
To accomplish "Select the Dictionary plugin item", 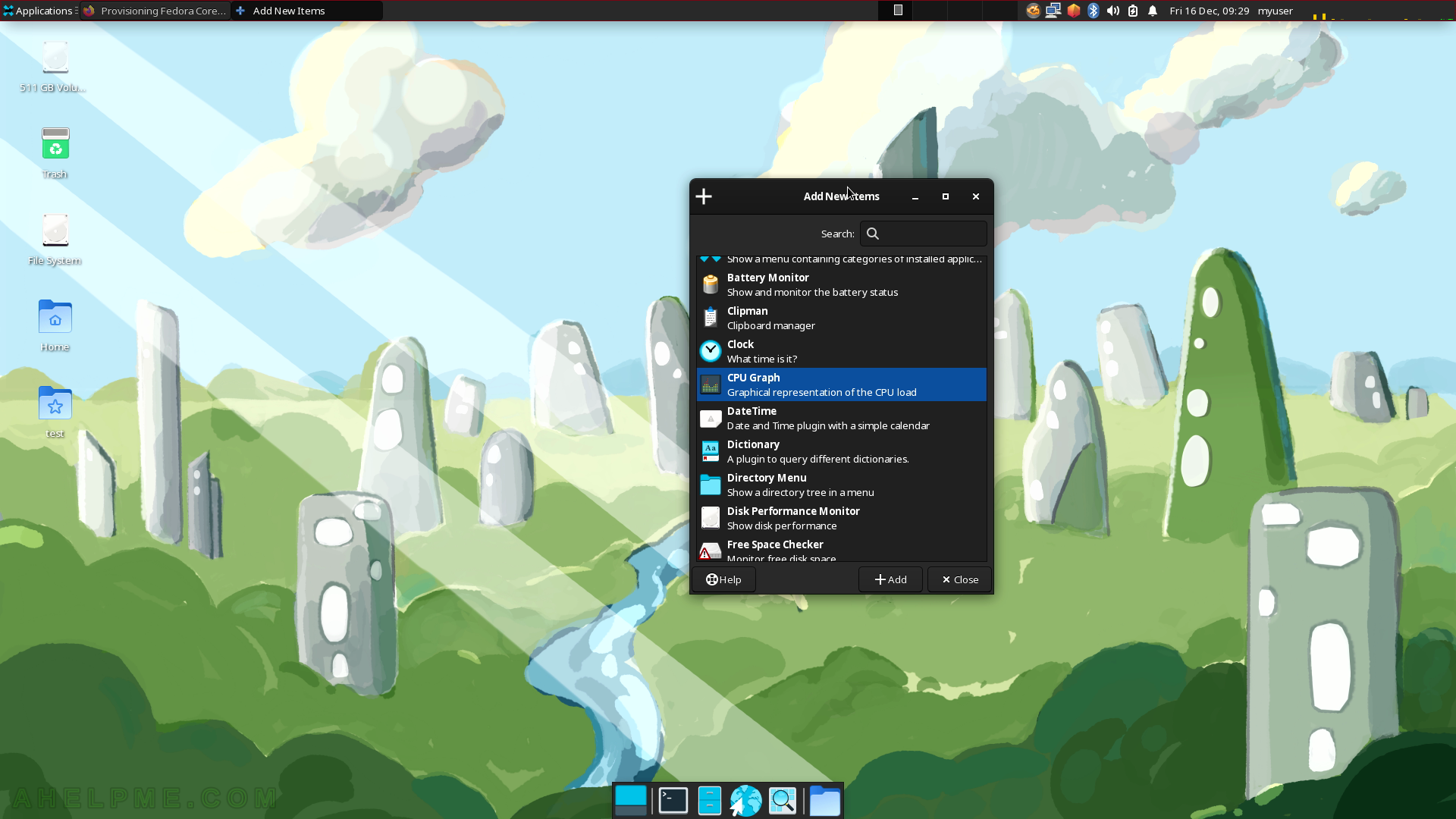I will pos(841,451).
